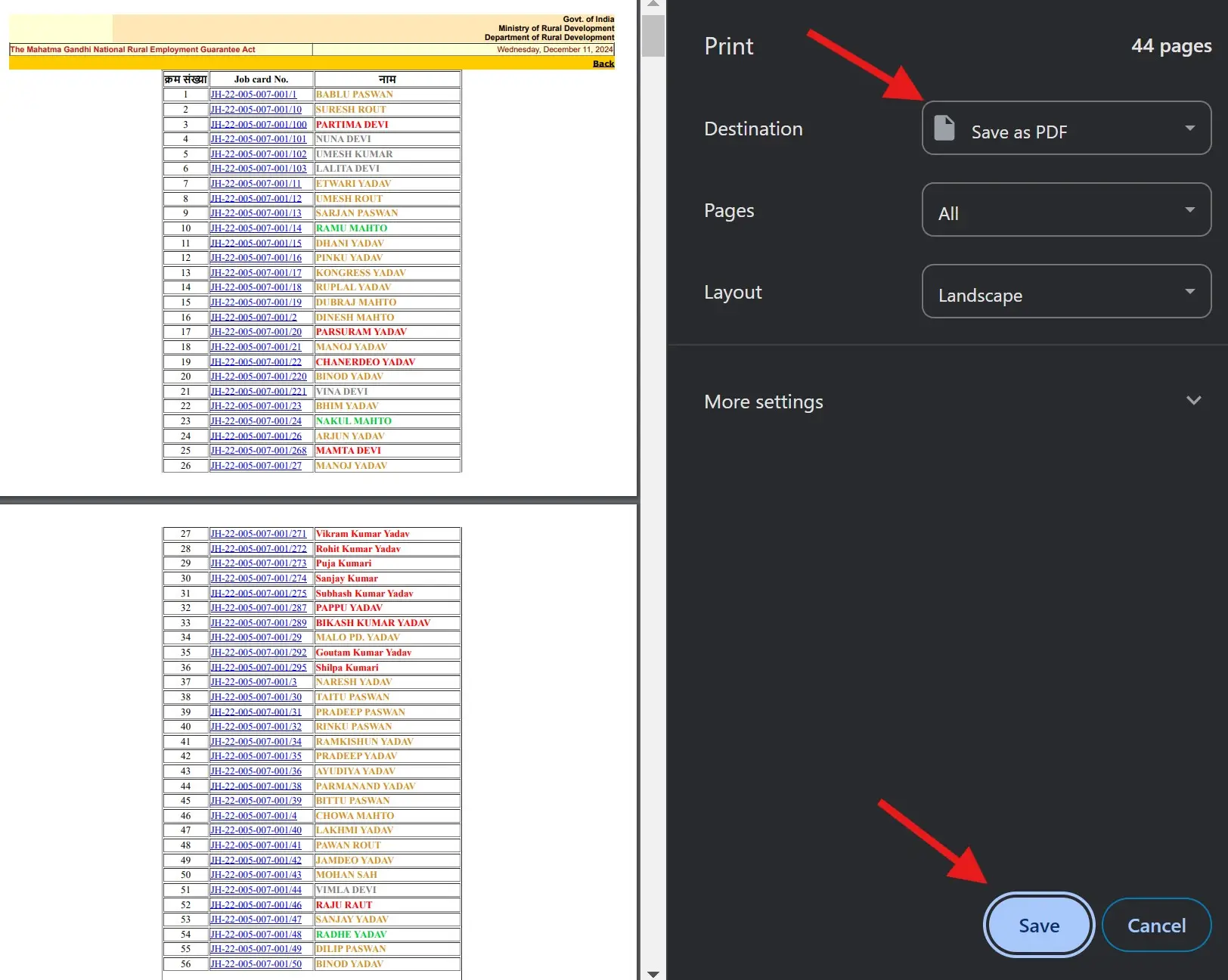Click preview scrollbar up arrow

click(x=653, y=5)
